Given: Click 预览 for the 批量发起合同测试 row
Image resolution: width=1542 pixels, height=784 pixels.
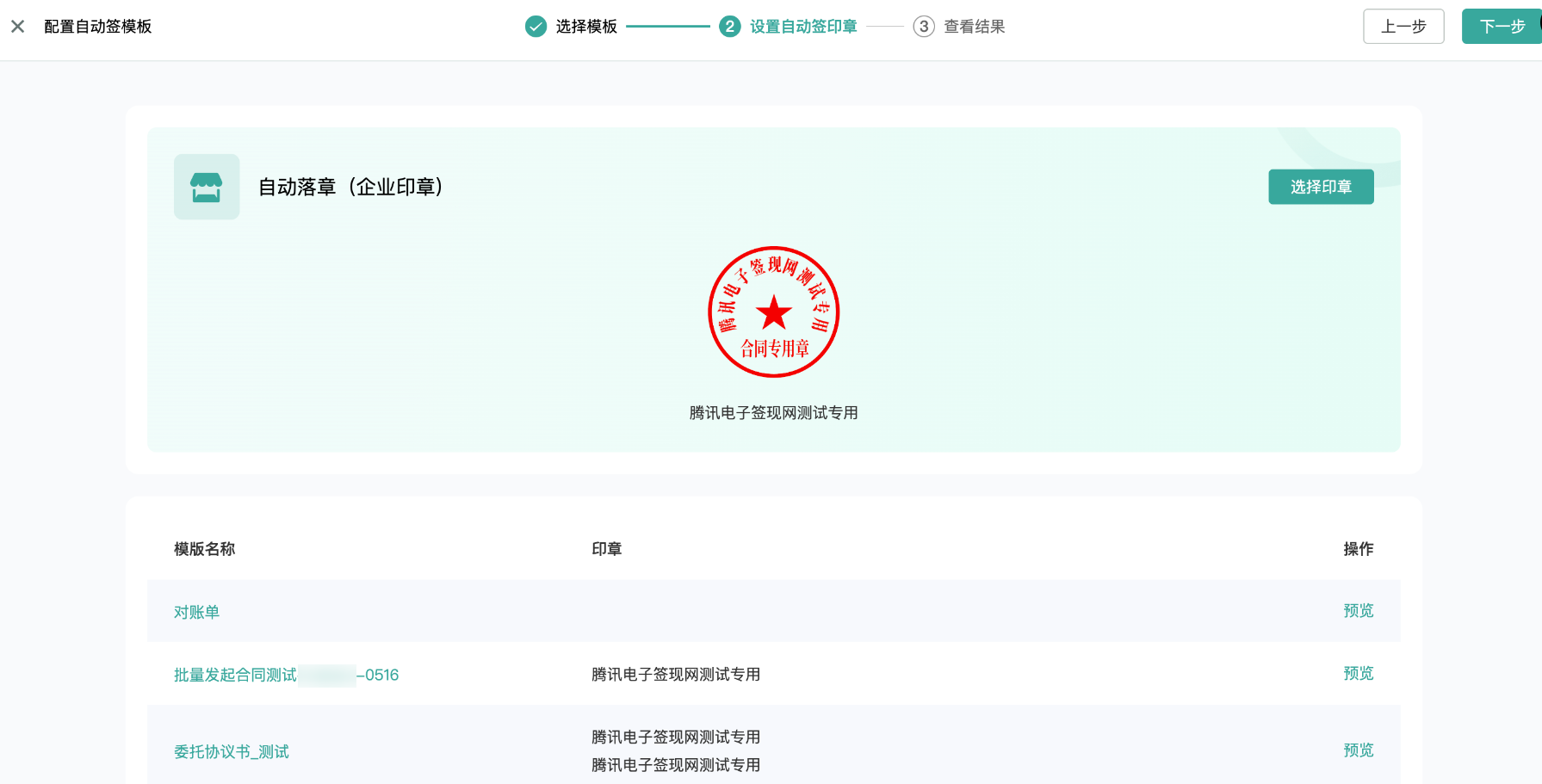Looking at the screenshot, I should pos(1358,674).
